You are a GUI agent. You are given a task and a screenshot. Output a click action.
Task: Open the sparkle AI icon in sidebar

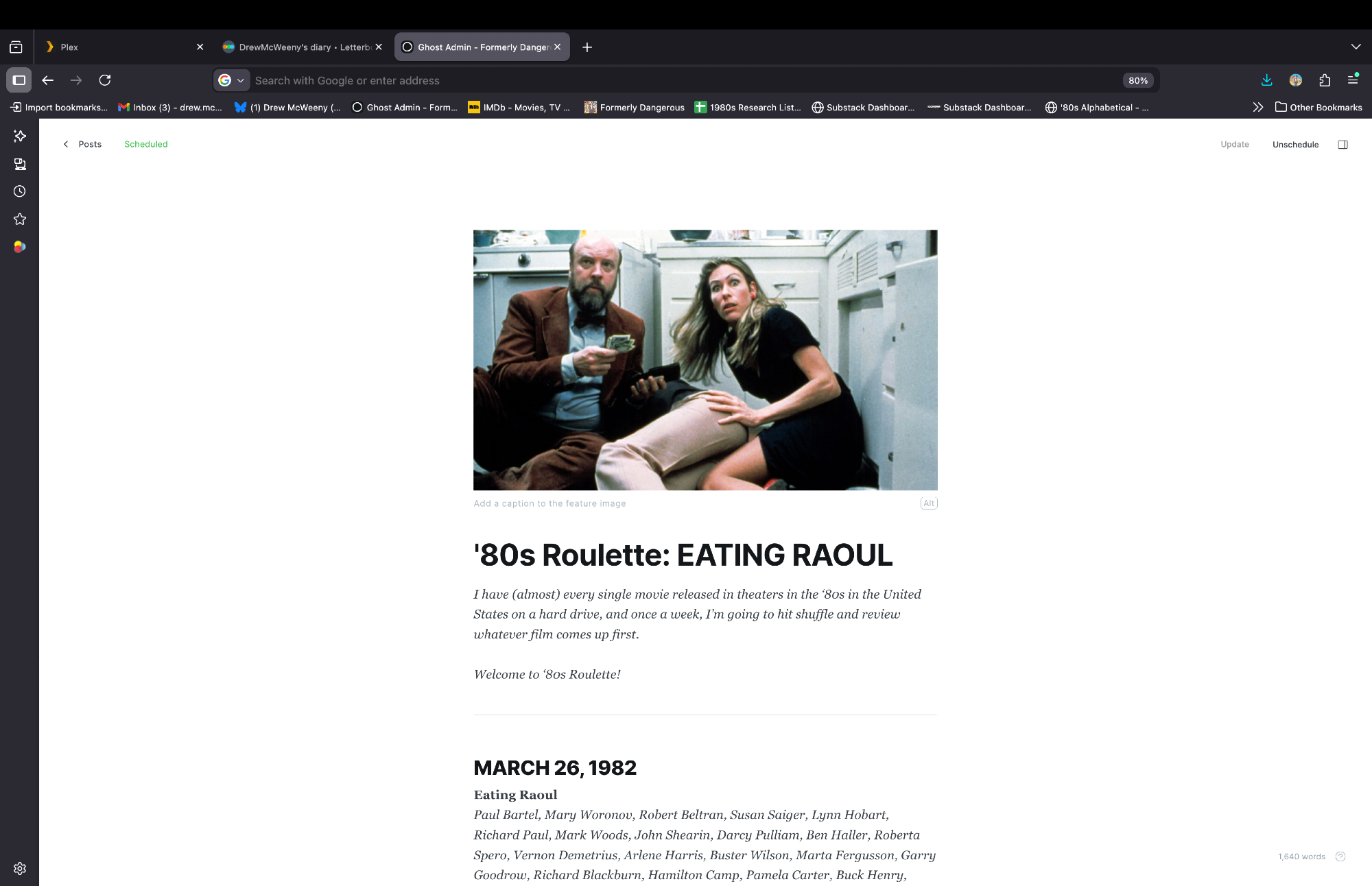tap(20, 136)
